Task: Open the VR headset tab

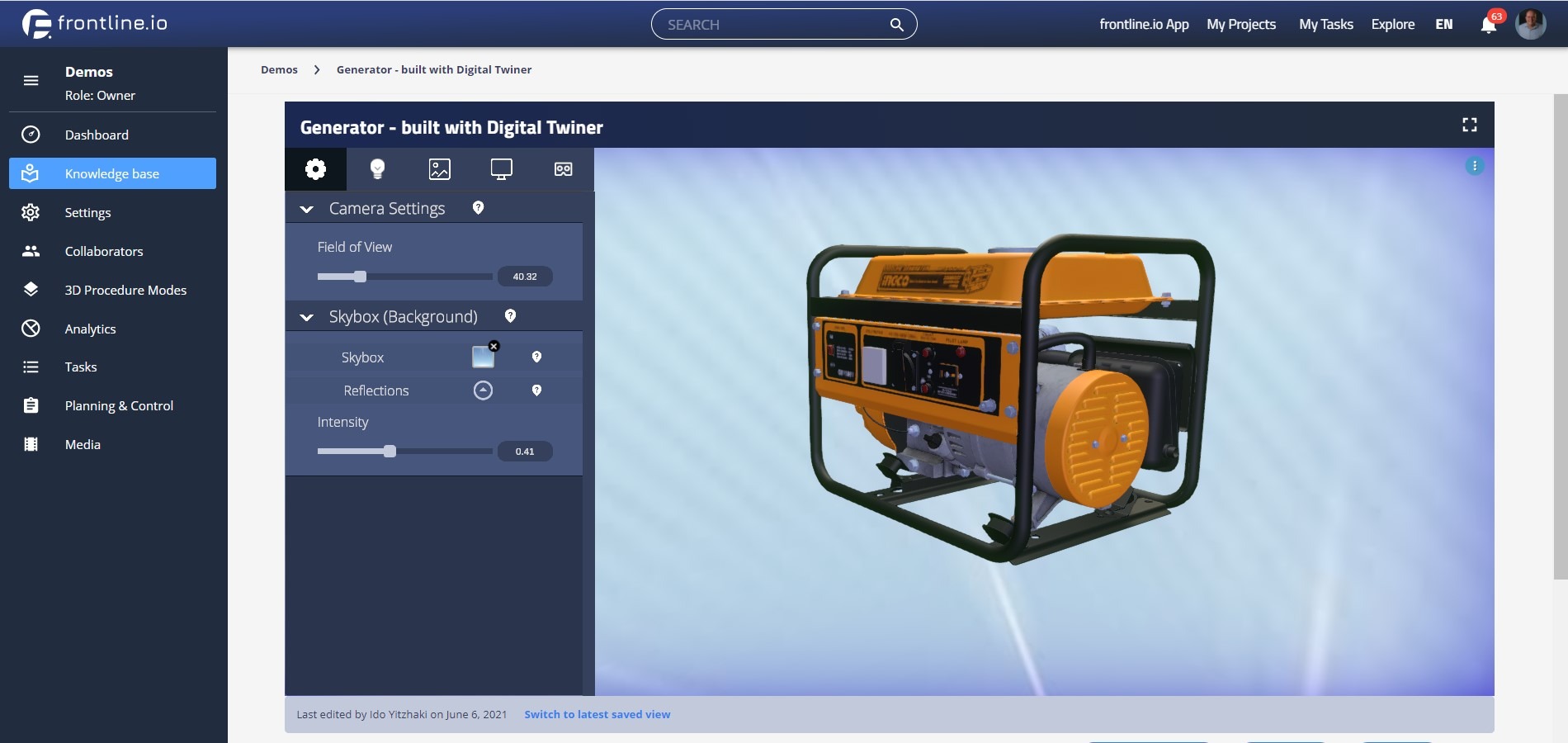Action: click(x=564, y=169)
